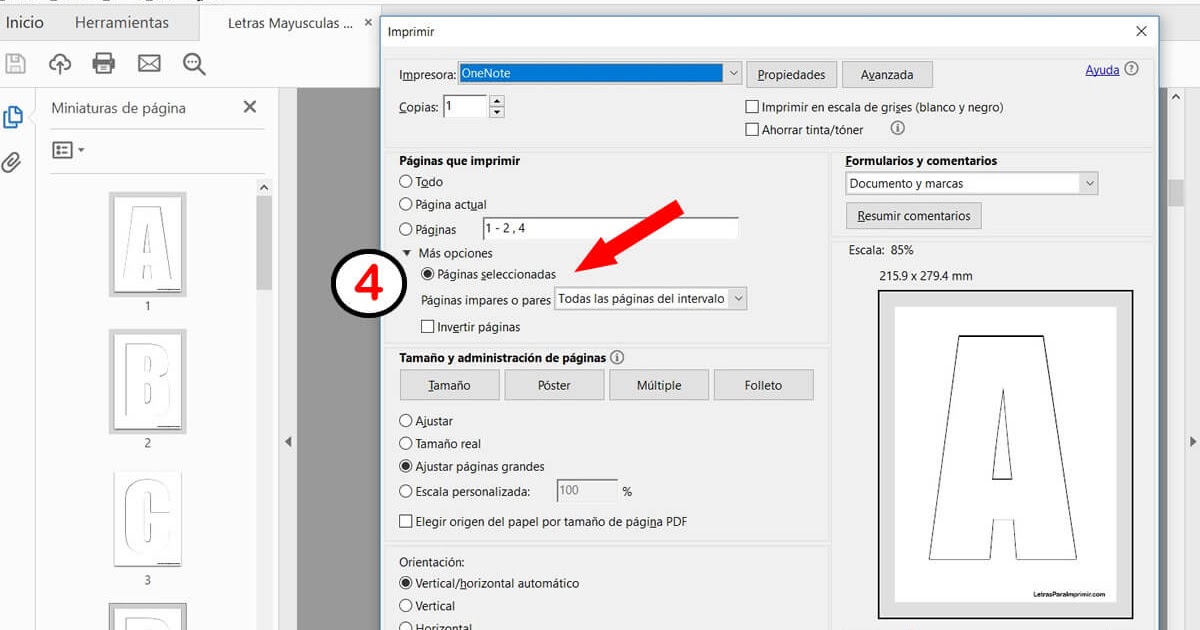Enable Imprimir en escala de grises checkbox
The height and width of the screenshot is (630, 1200).
coord(753,107)
